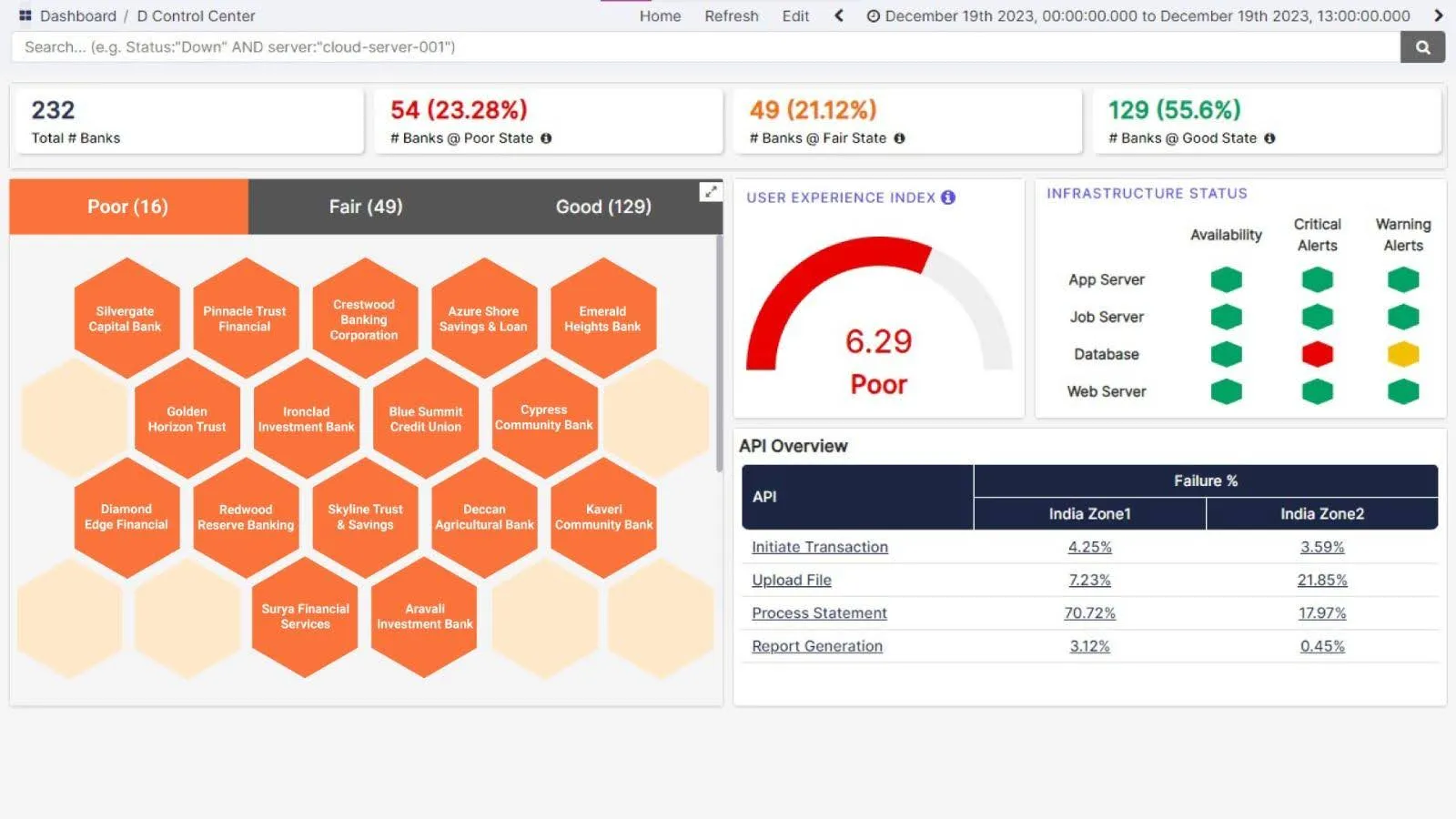Viewport: 1456px width, 819px height.
Task: Select Deccan Agricultural Bank hexagon
Action: [484, 517]
